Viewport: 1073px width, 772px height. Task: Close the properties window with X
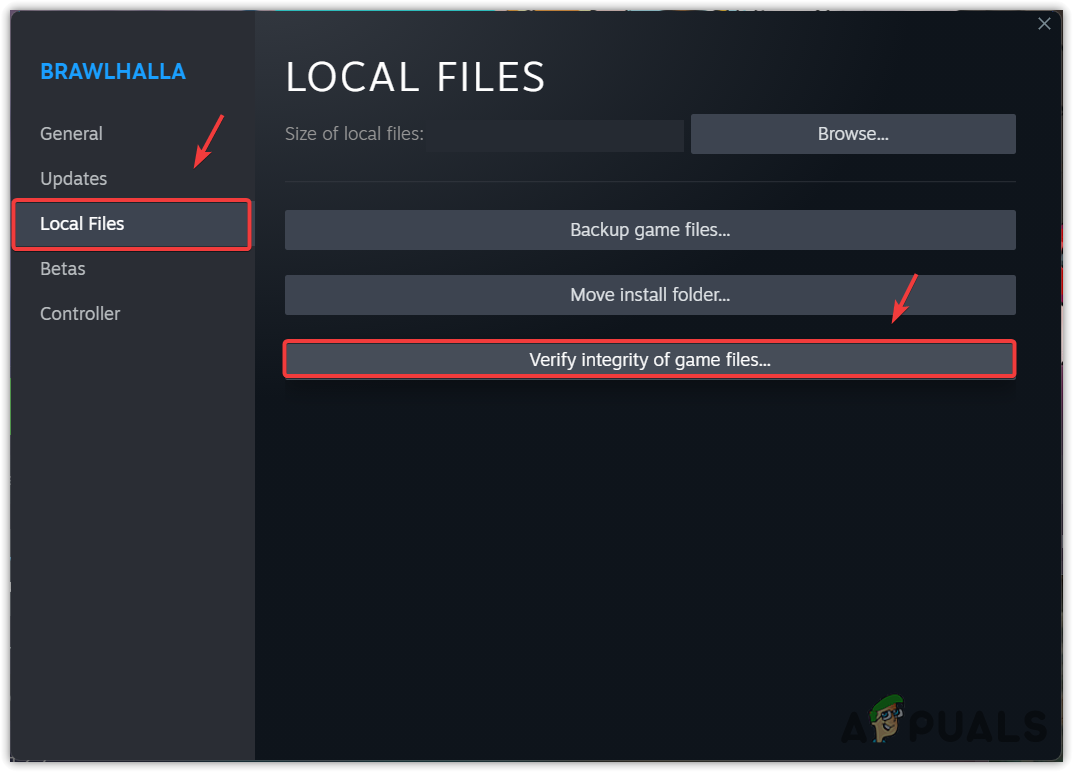pos(1044,24)
